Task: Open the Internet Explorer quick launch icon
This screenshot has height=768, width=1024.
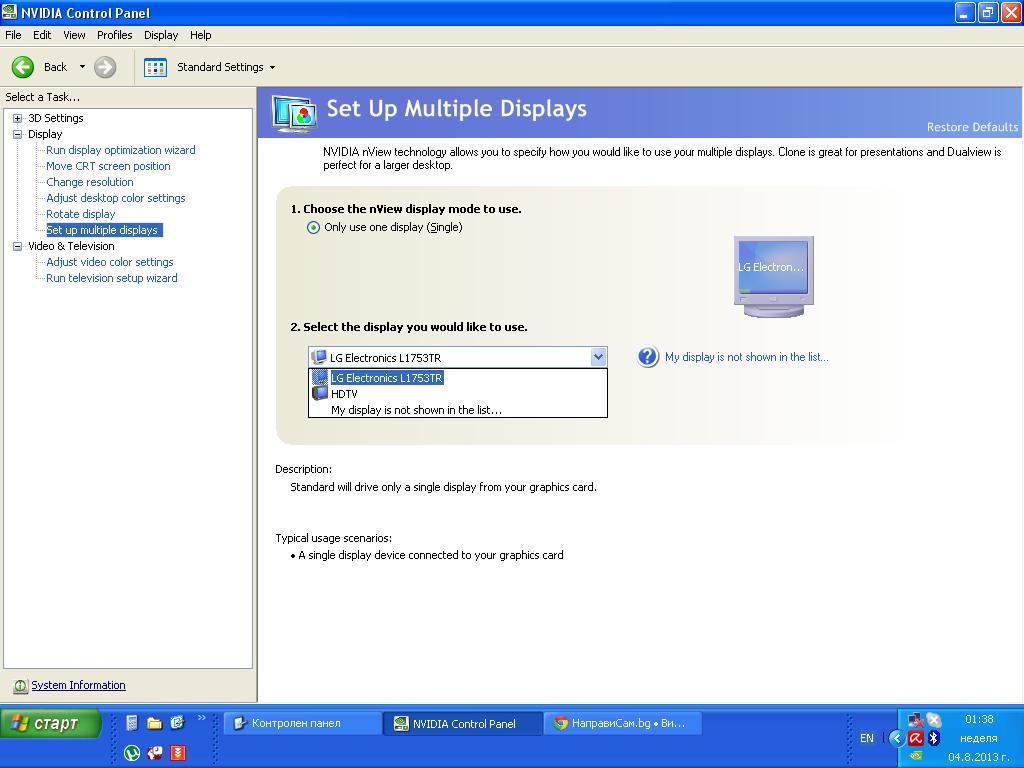Action: pyautogui.click(x=178, y=722)
